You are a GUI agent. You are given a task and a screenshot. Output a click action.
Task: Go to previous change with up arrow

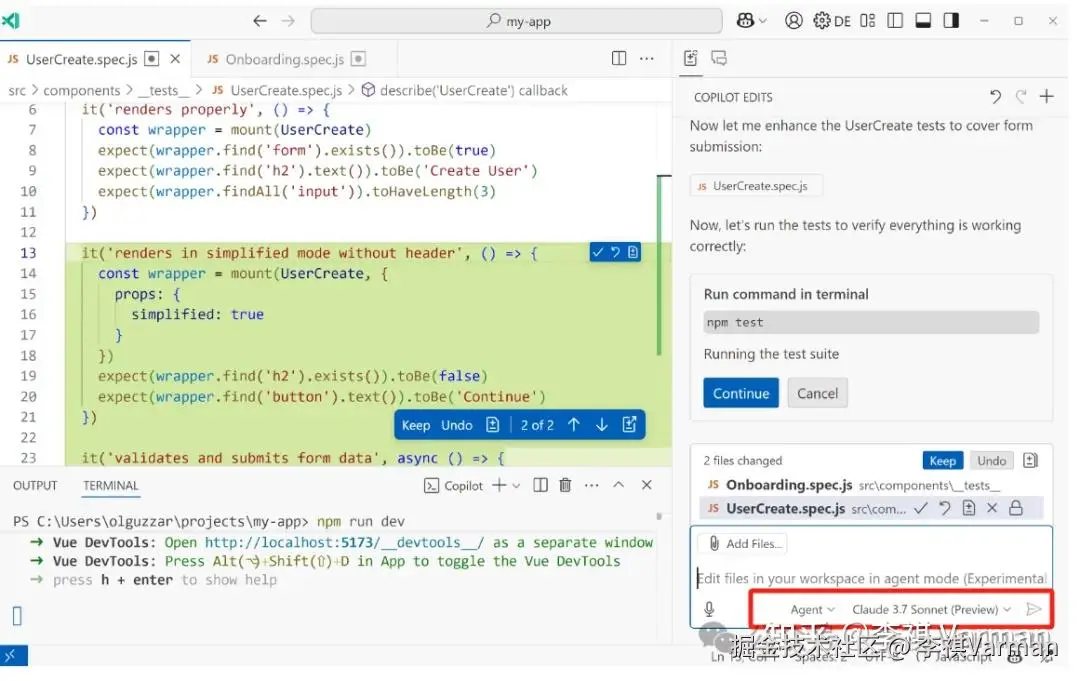coord(574,425)
